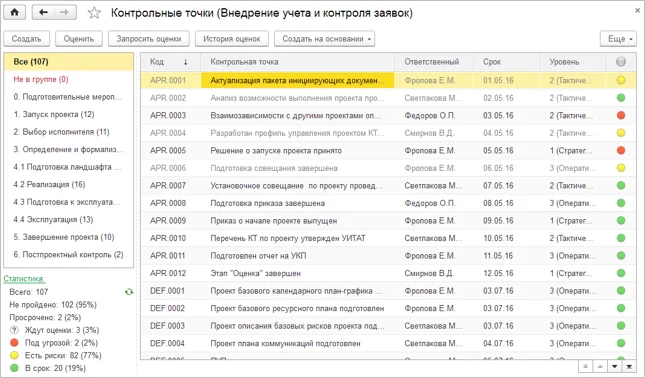645x378 pixels.
Task: Jump to the last list row arrow
Action: [629, 366]
